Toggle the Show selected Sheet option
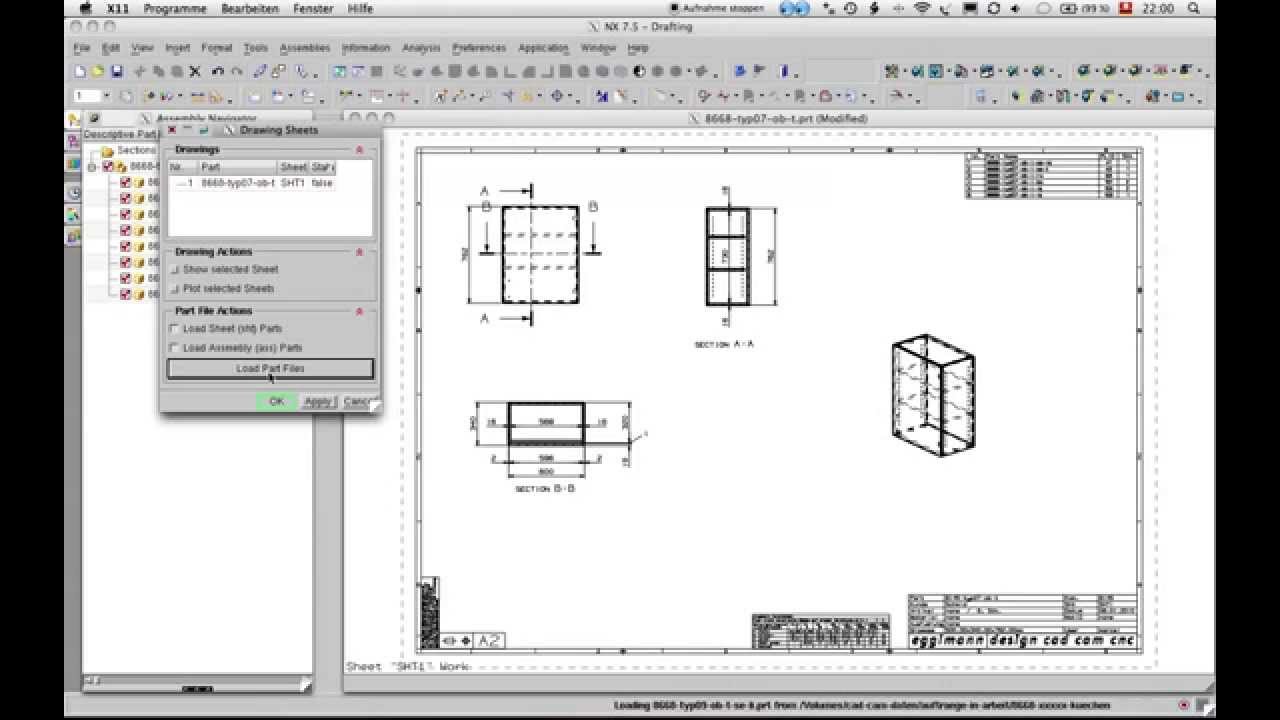This screenshot has width=1280, height=720. tap(175, 270)
